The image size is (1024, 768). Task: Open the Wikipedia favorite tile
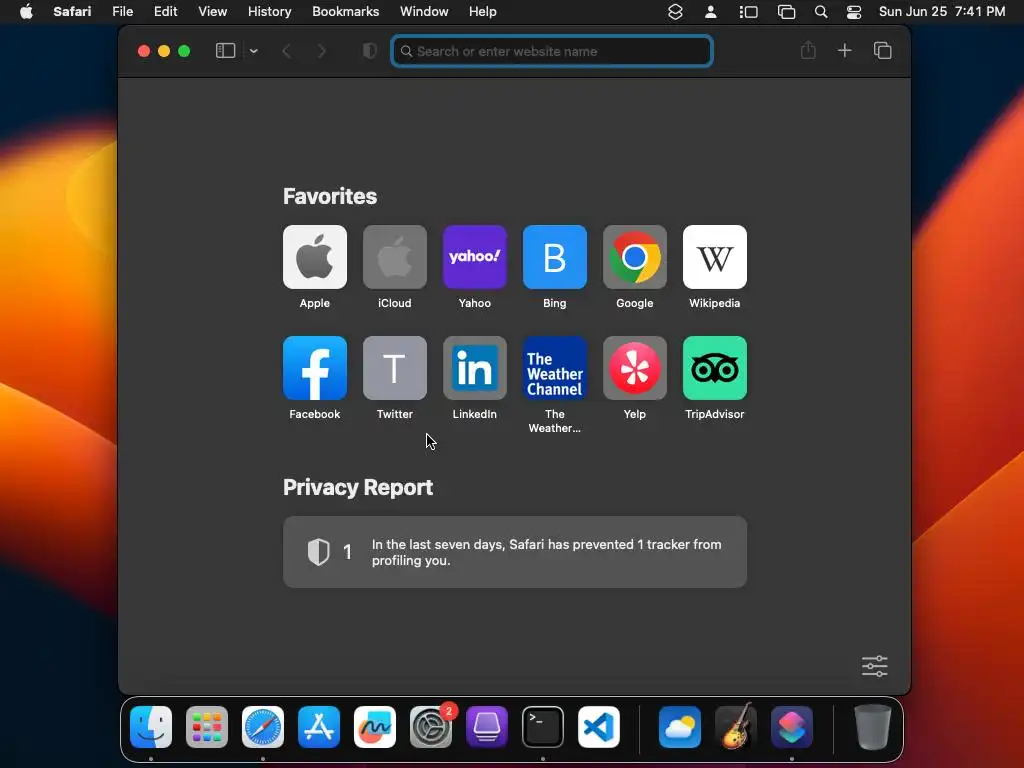[714, 257]
